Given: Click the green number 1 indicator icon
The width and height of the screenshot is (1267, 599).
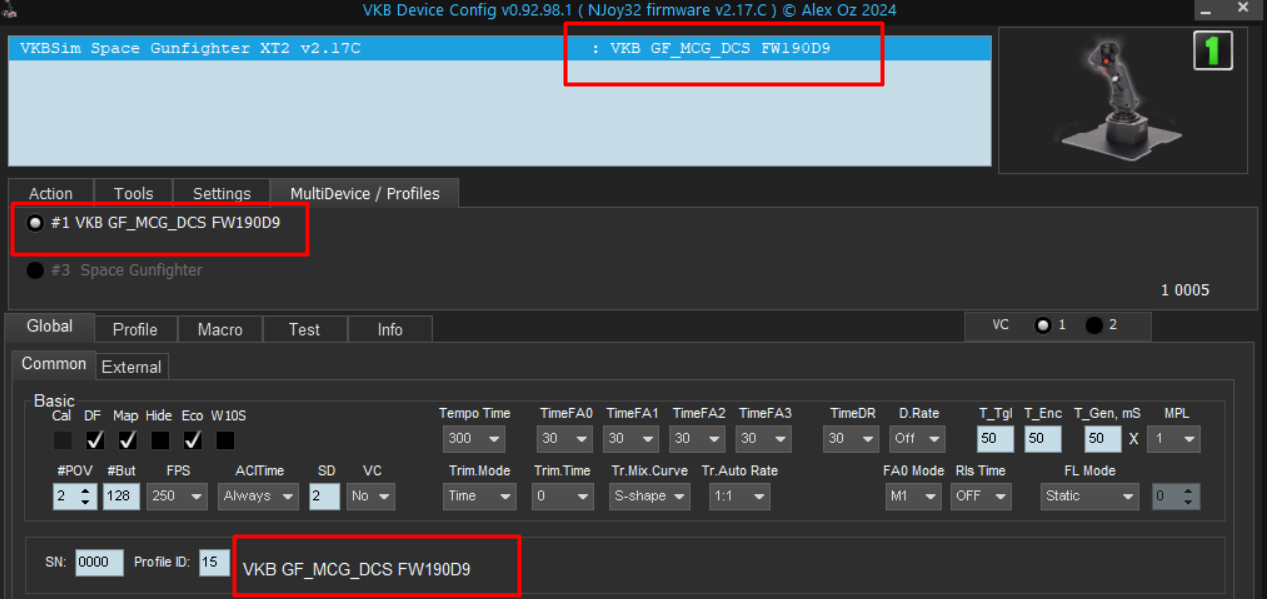Looking at the screenshot, I should pyautogui.click(x=1213, y=50).
